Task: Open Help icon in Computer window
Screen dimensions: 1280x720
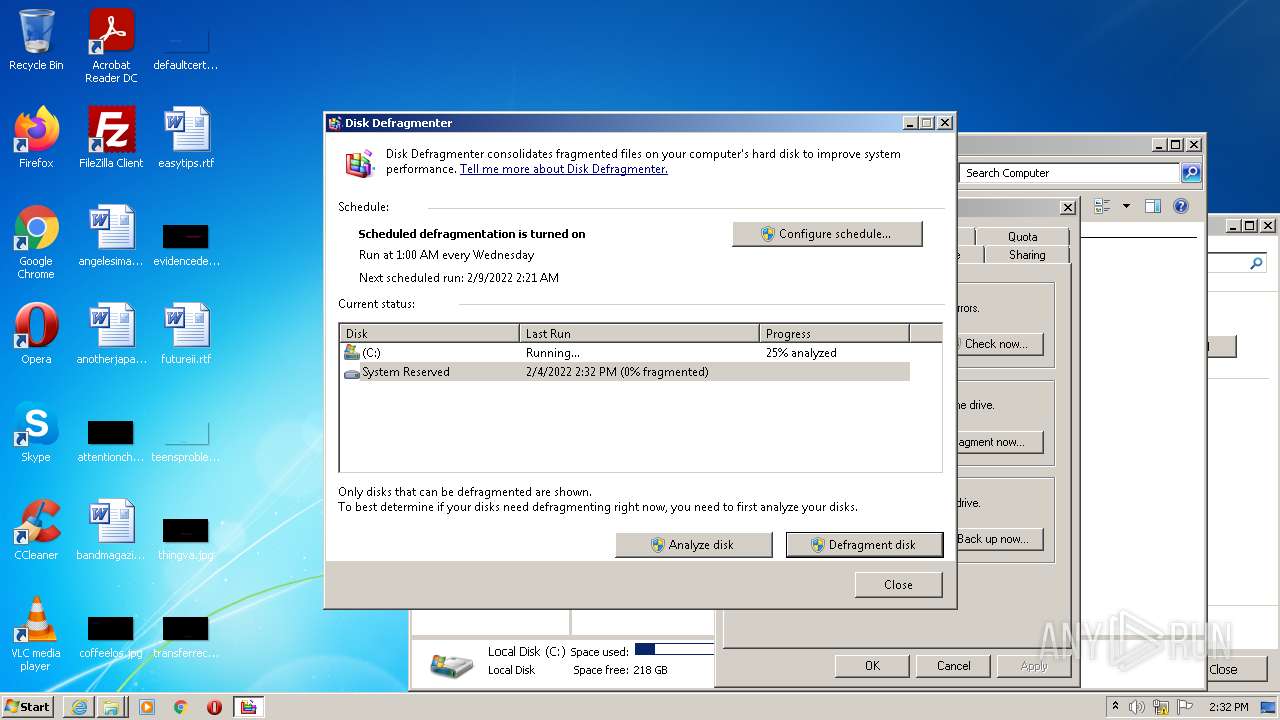Action: pyautogui.click(x=1181, y=206)
